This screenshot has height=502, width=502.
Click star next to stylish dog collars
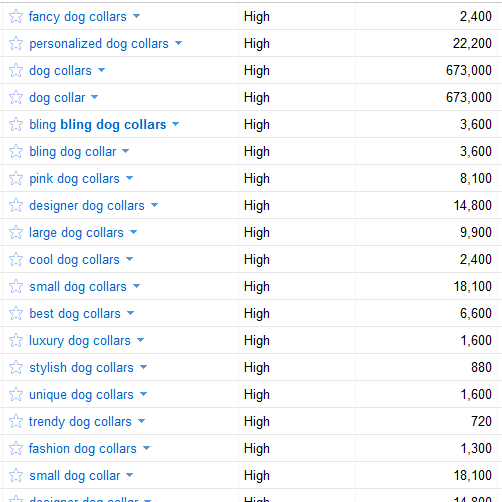[16, 367]
